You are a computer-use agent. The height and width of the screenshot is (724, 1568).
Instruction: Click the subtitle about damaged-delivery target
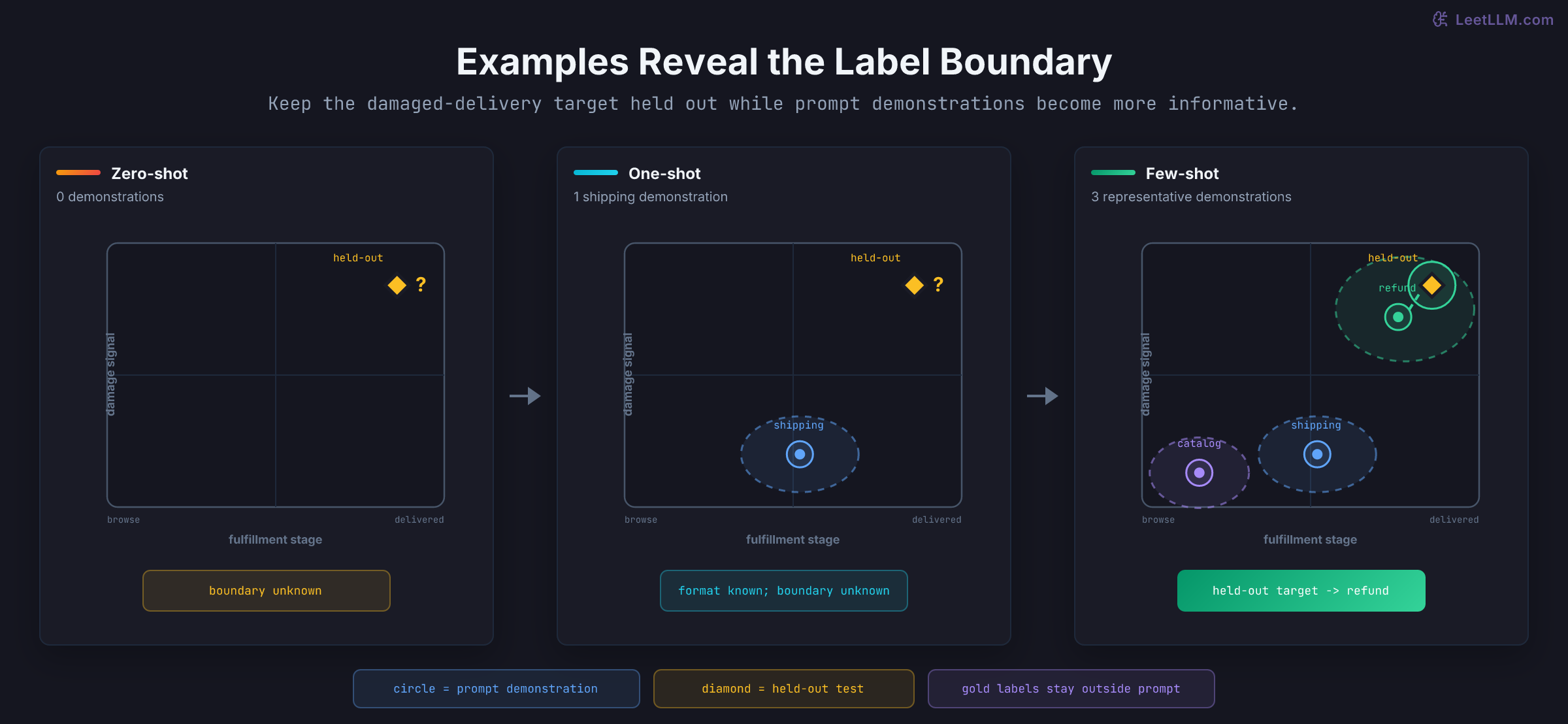(x=783, y=104)
